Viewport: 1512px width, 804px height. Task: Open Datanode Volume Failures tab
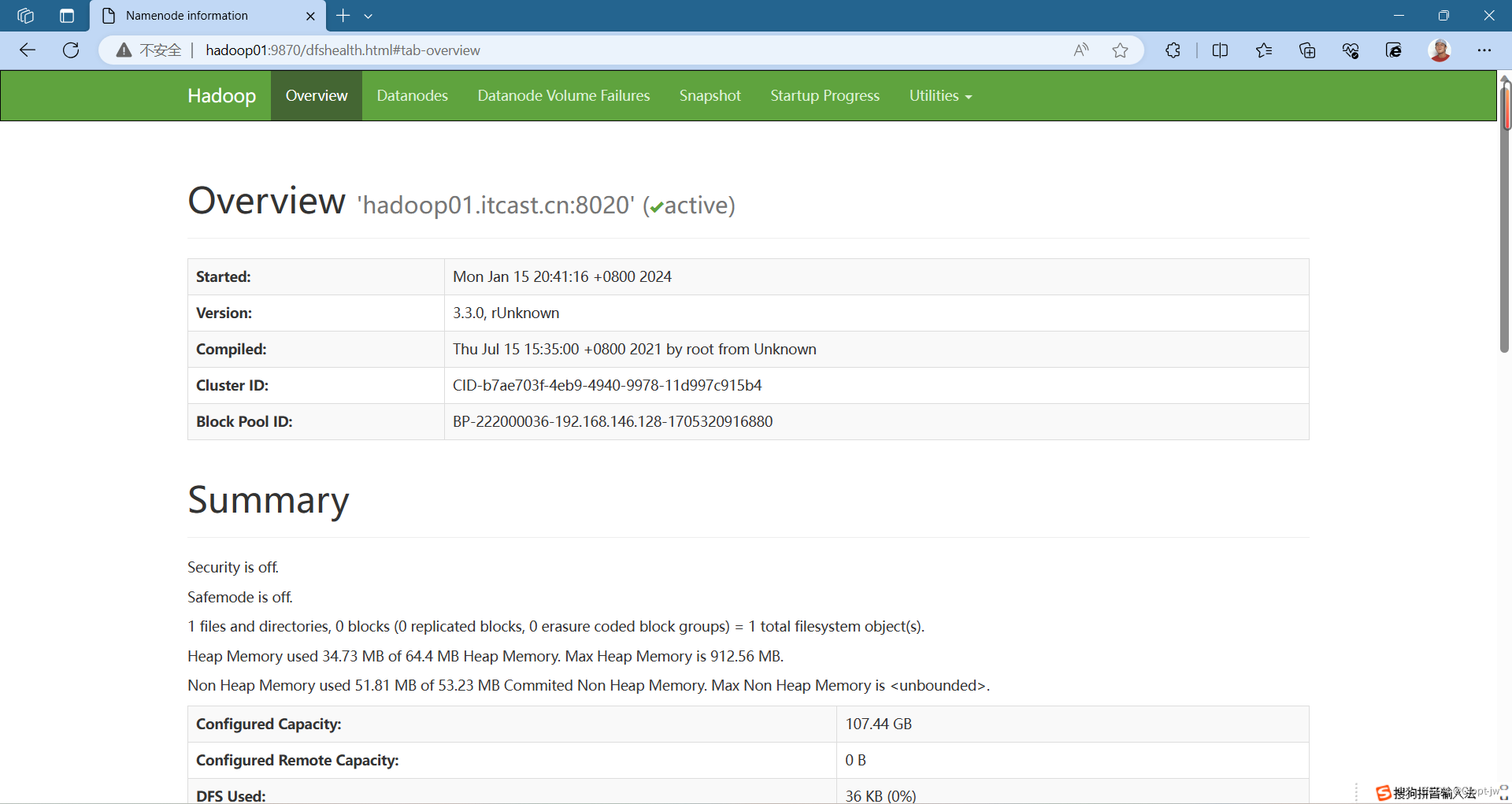pyautogui.click(x=564, y=95)
